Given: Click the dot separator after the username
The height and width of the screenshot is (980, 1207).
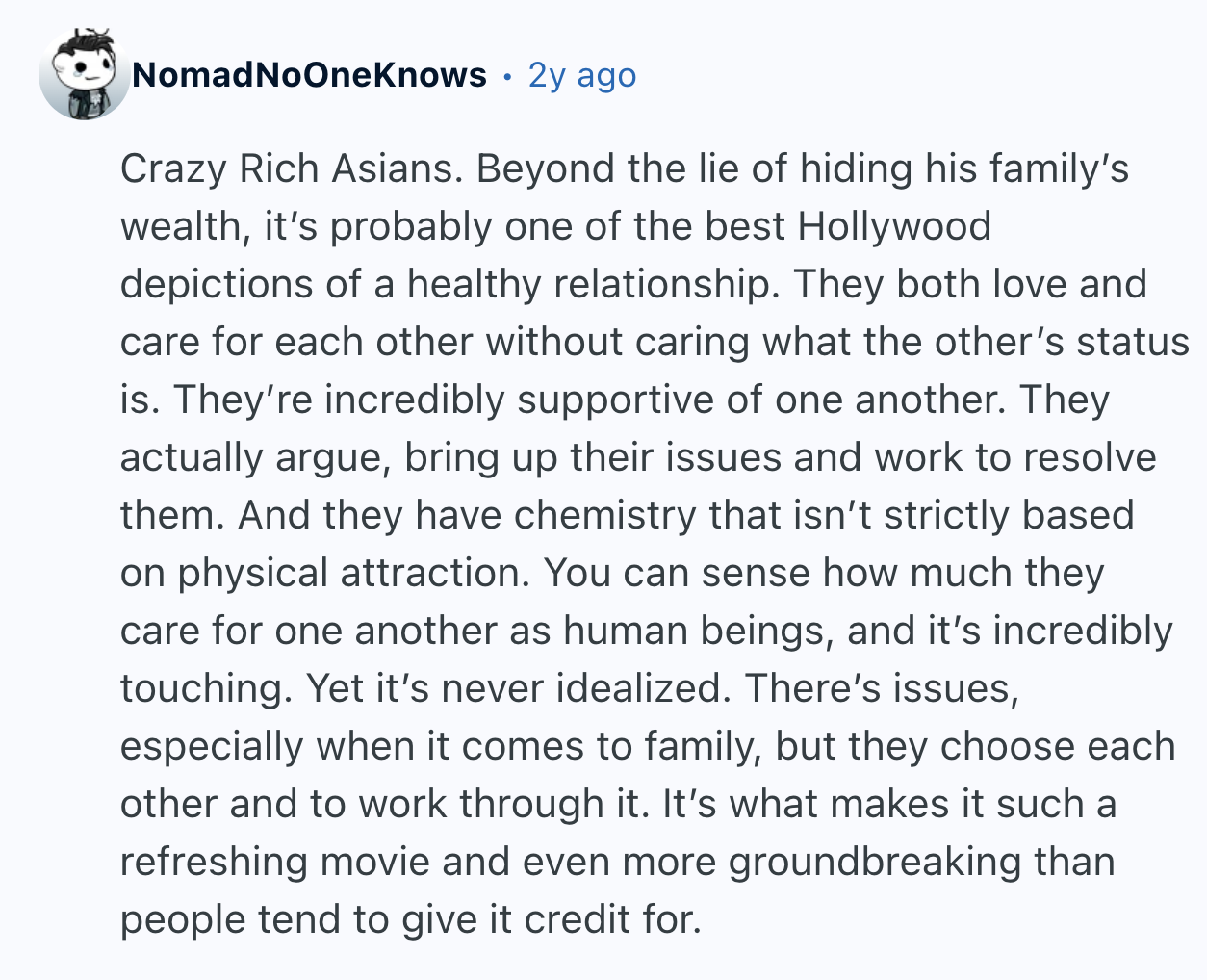Looking at the screenshot, I should [507, 75].
